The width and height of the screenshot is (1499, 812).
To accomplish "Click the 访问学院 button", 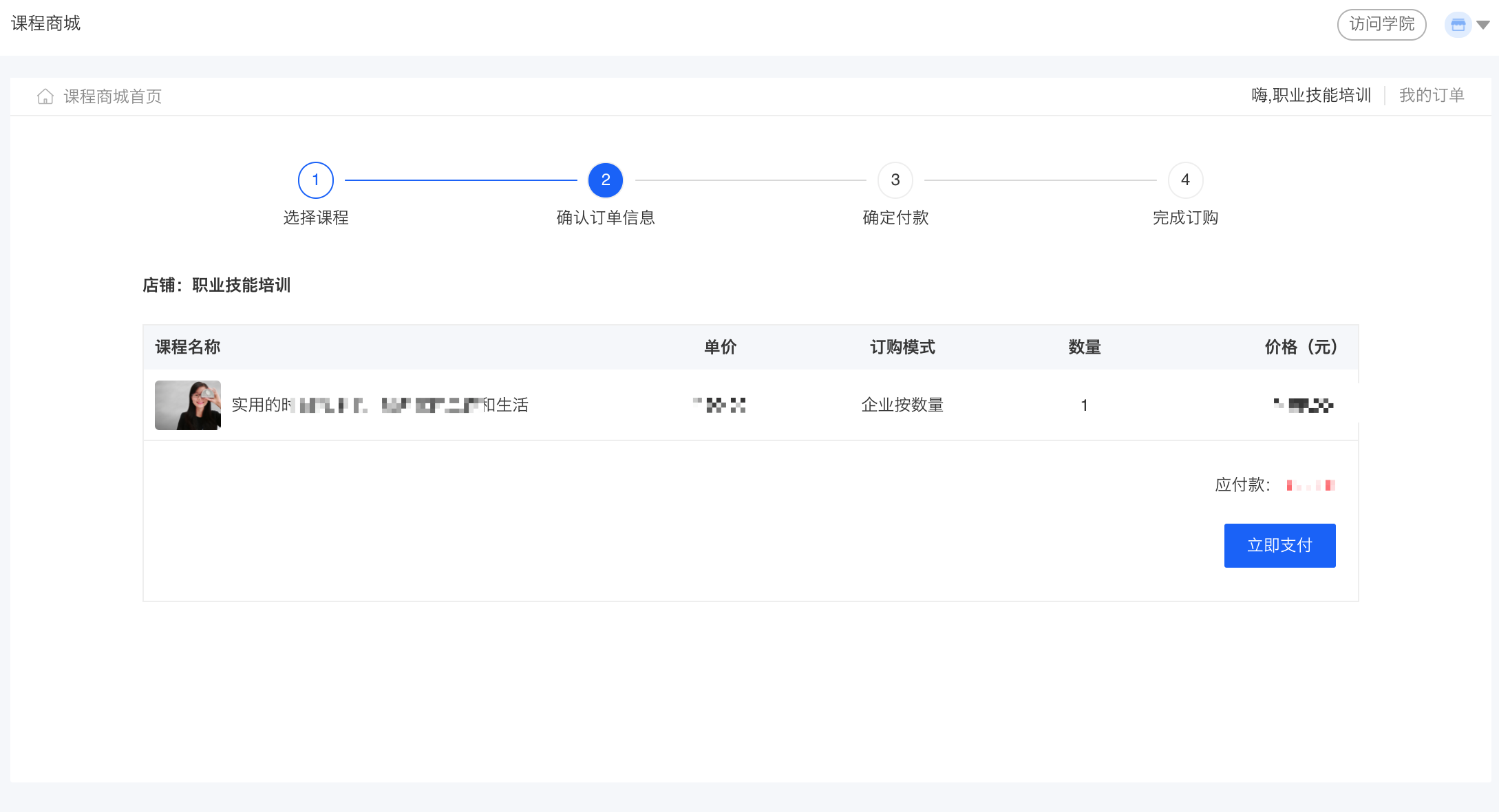I will pos(1381,25).
